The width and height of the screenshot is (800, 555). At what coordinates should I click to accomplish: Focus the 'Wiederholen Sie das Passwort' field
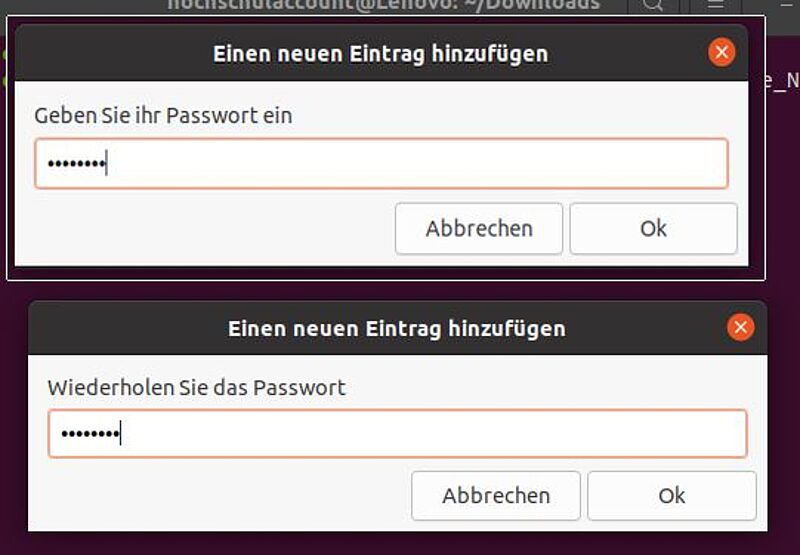pyautogui.click(x=397, y=434)
